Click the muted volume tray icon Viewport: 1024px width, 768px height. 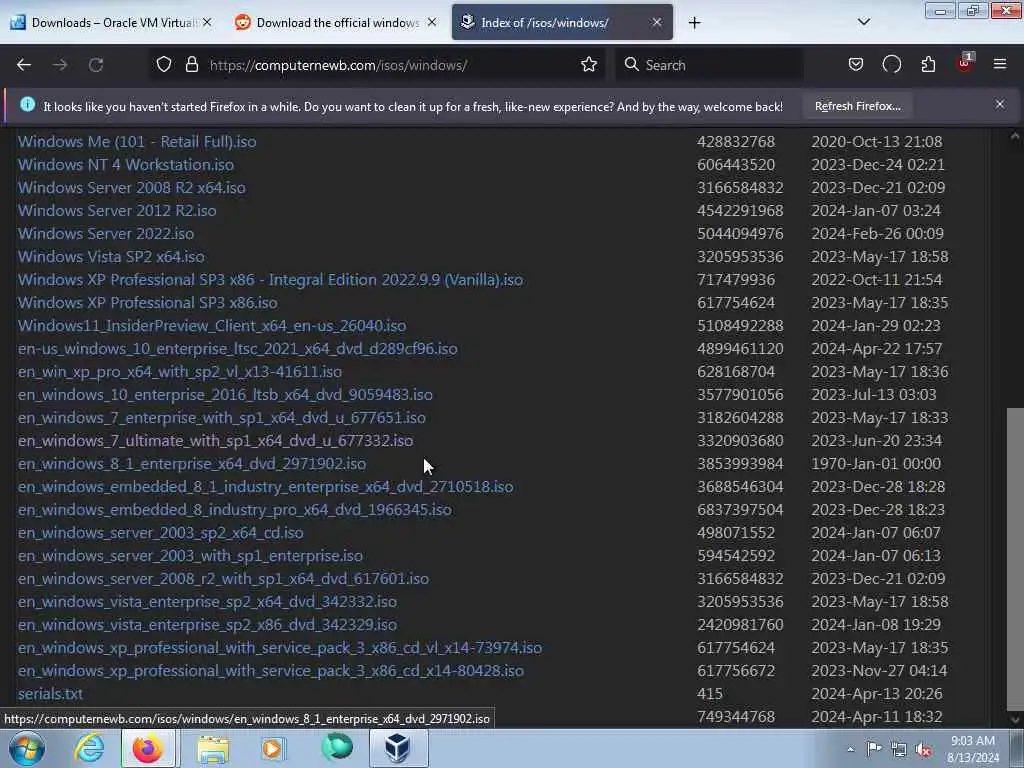coord(923,750)
